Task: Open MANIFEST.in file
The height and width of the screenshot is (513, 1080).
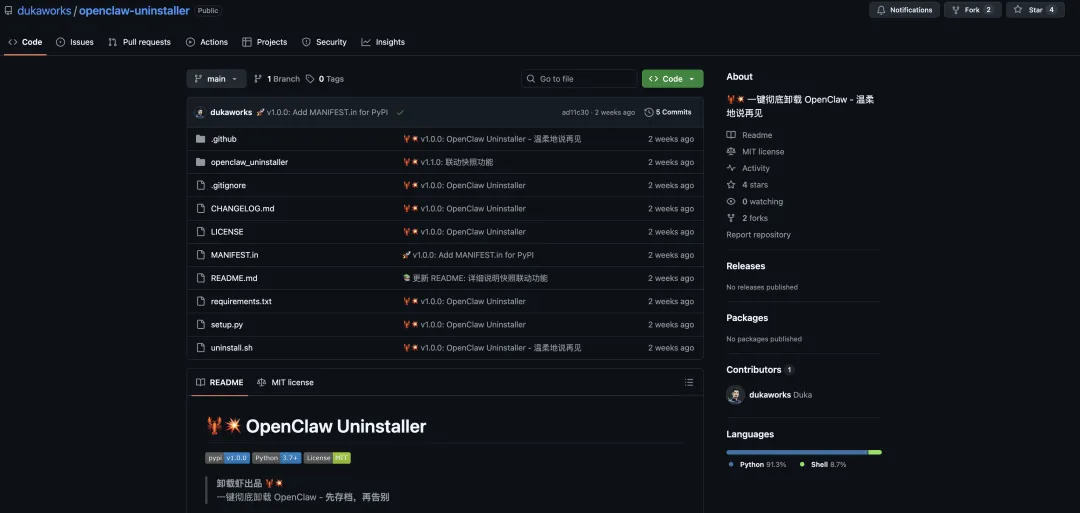Action: 235,255
